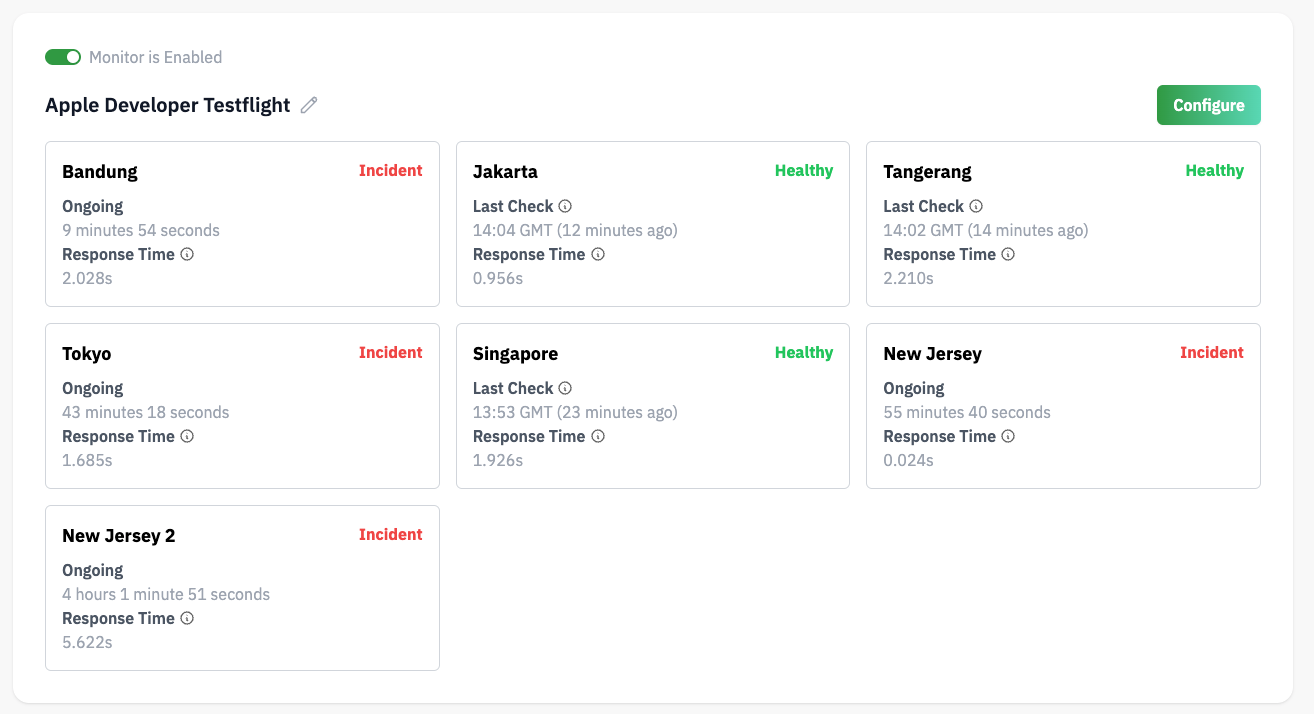Click the 2.210s response time value

909,278
